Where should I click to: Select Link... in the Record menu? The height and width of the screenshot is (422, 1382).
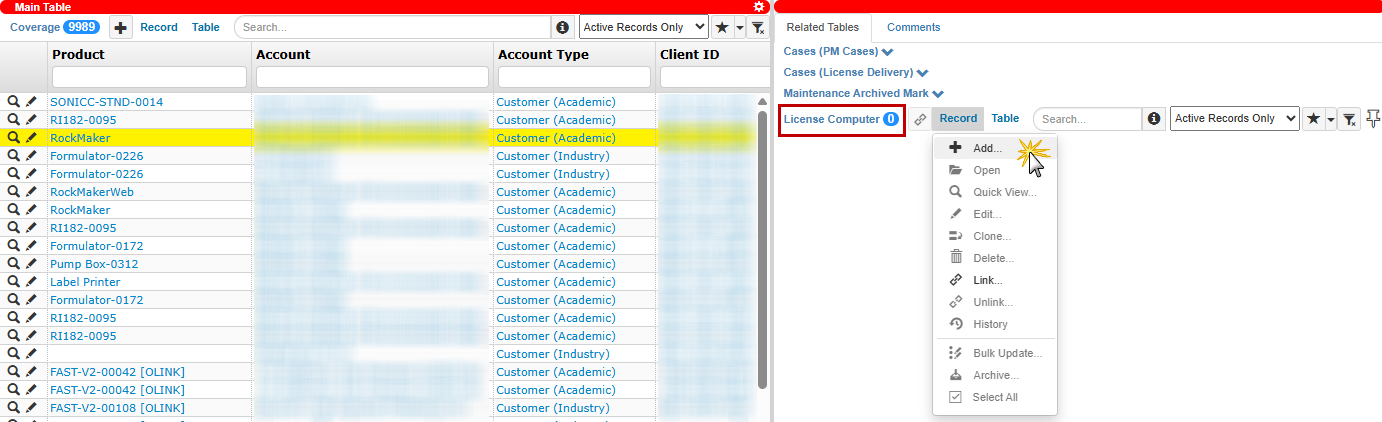tap(986, 280)
